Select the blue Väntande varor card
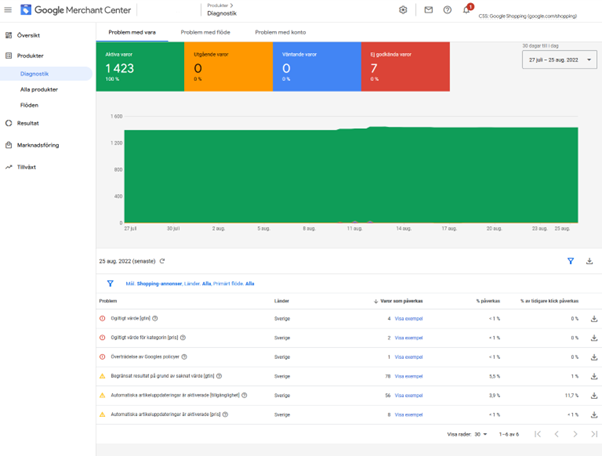 click(x=317, y=67)
